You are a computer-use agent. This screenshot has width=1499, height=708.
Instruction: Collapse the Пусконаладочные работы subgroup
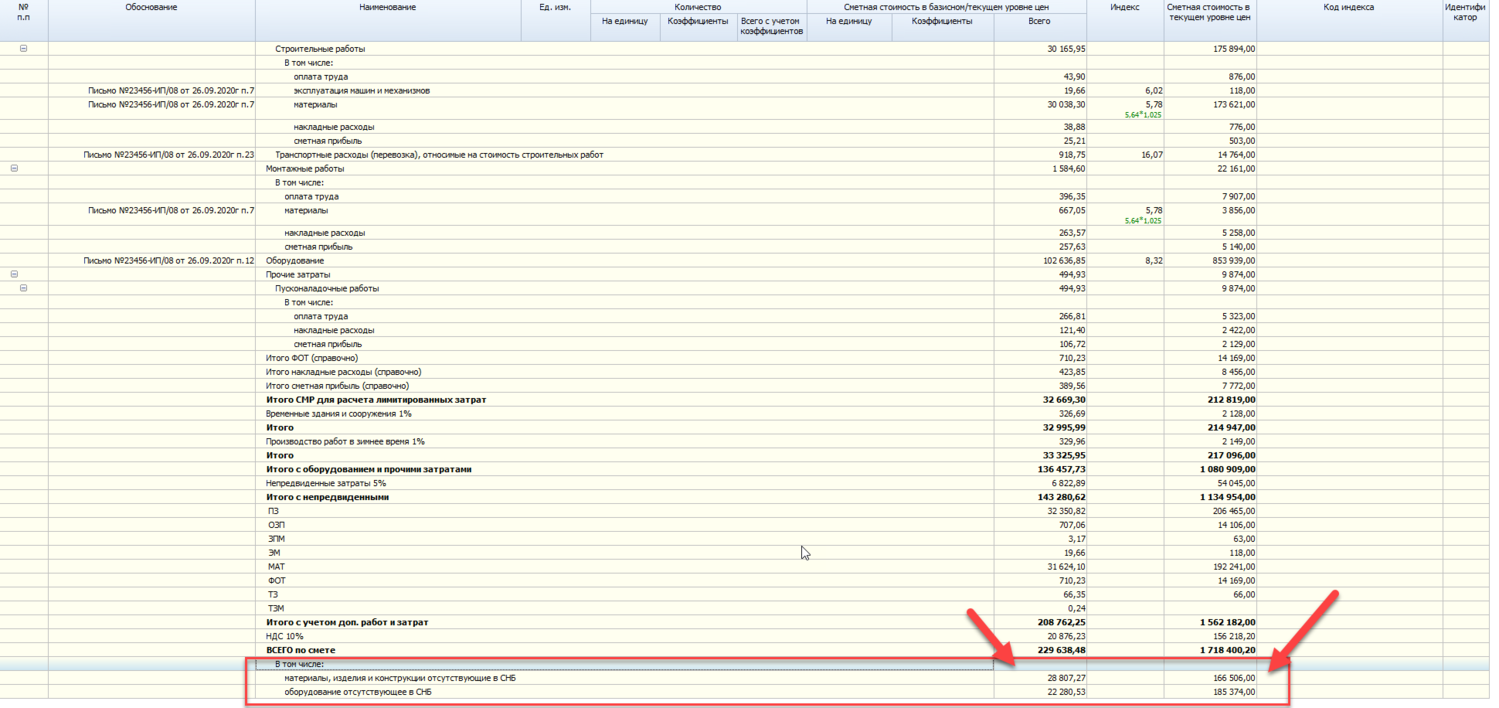tap(23, 288)
